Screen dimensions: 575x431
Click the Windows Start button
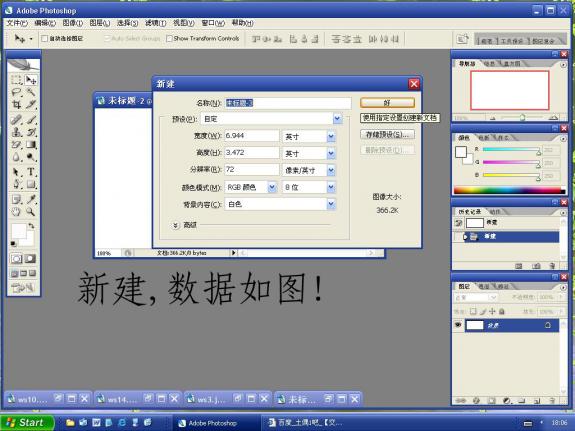[x=27, y=423]
